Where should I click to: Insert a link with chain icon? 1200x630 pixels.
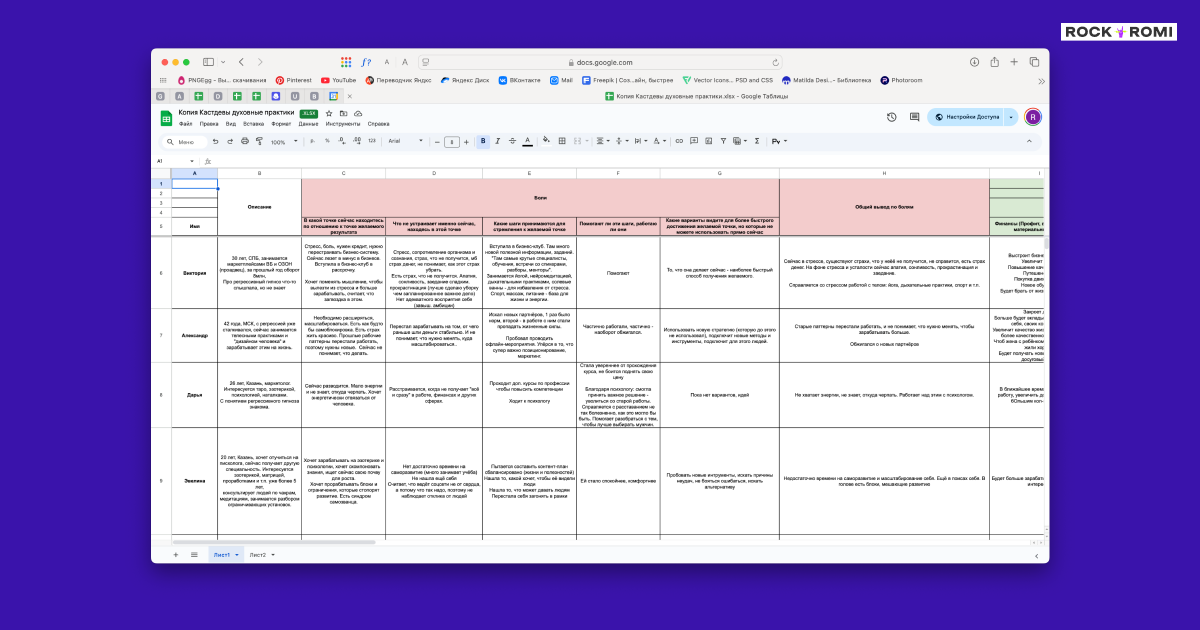[x=679, y=141]
